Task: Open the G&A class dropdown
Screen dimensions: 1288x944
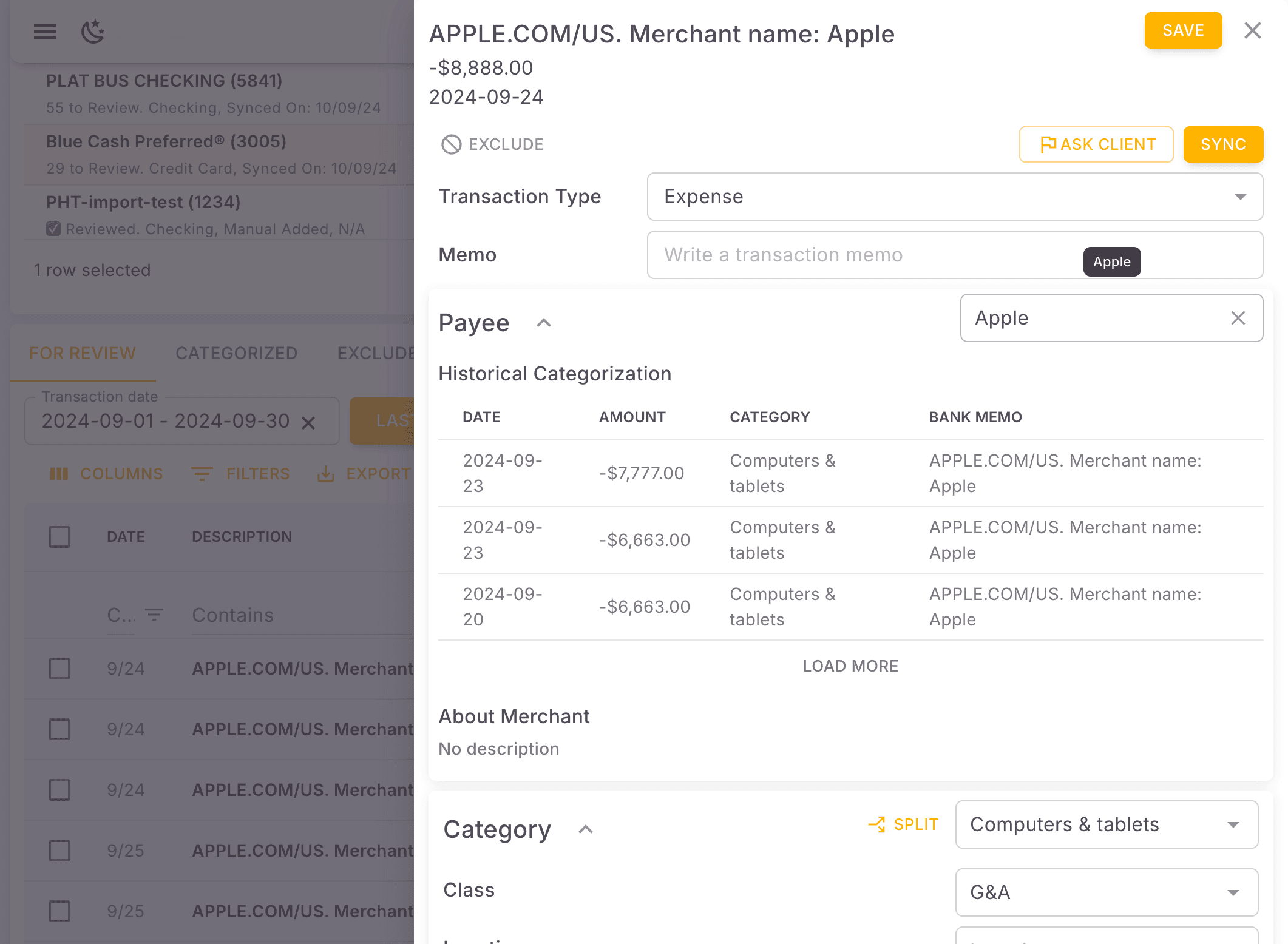Action: click(1106, 892)
